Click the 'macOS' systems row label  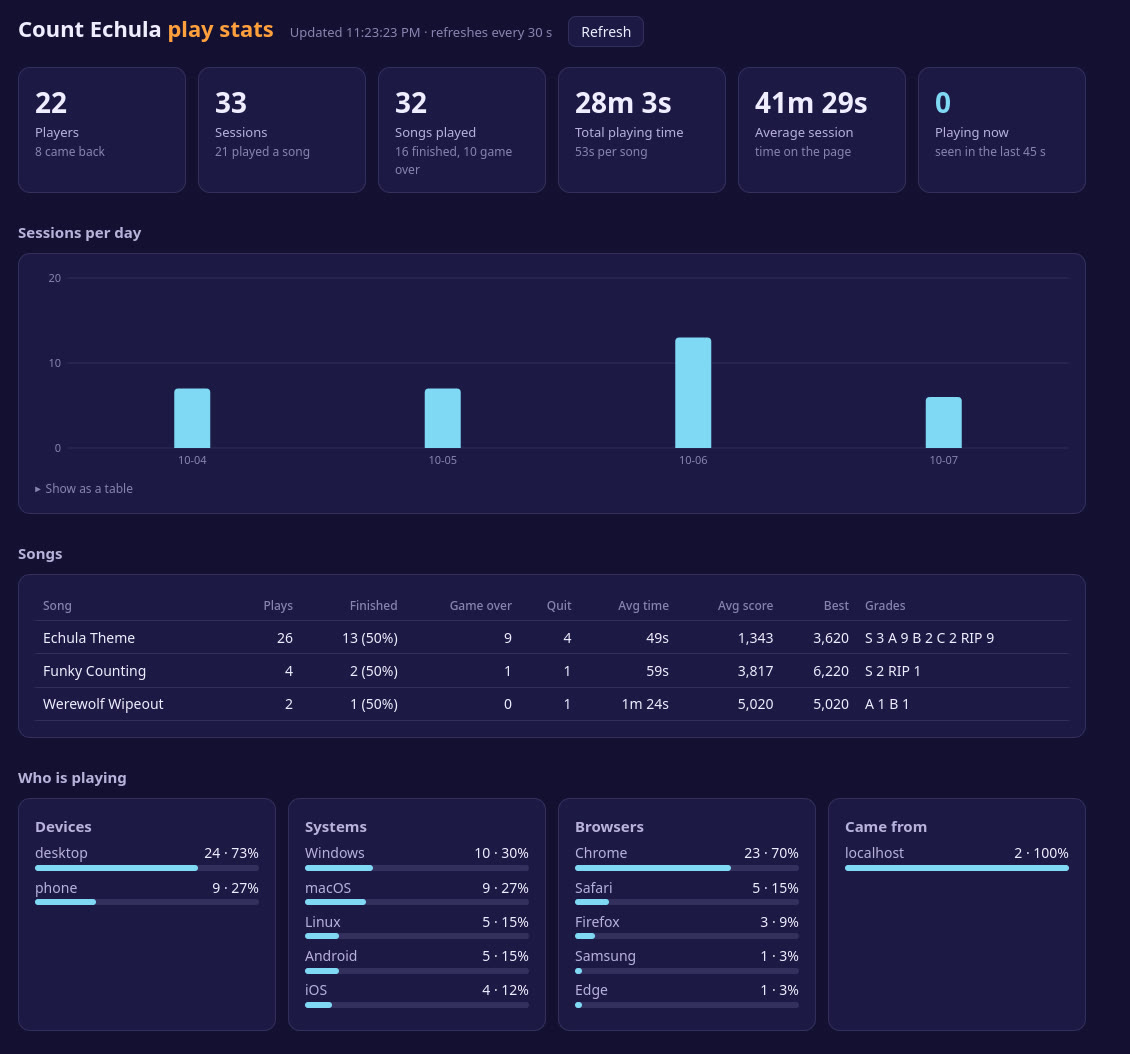pos(328,888)
